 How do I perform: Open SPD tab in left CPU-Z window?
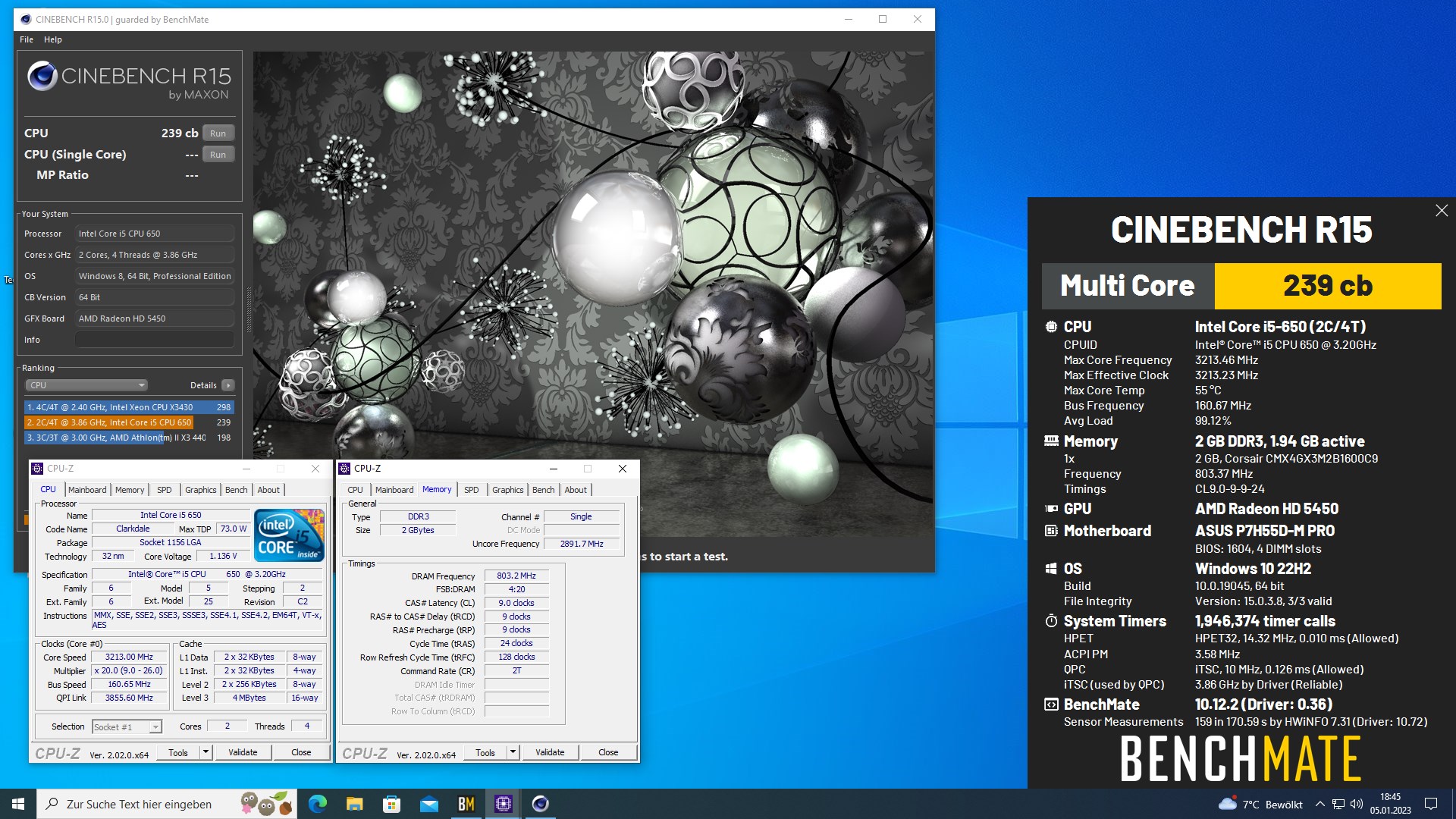[165, 490]
